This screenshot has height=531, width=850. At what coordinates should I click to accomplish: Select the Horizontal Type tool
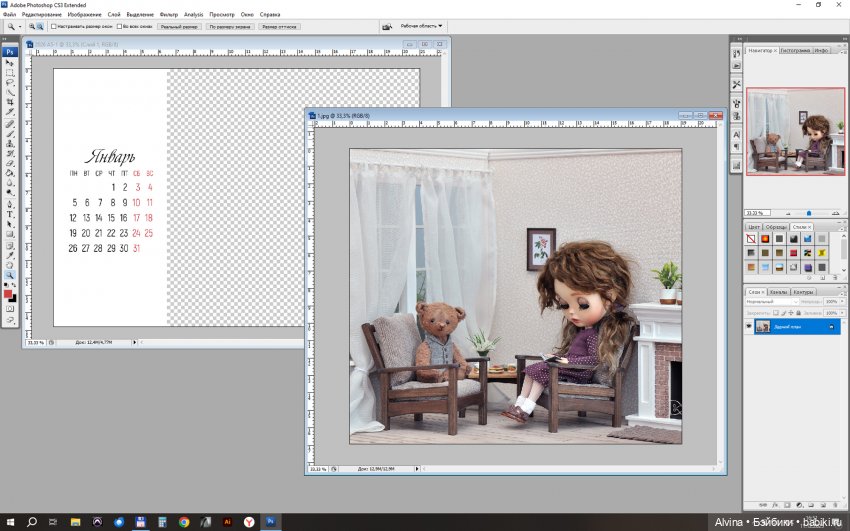pyautogui.click(x=10, y=214)
